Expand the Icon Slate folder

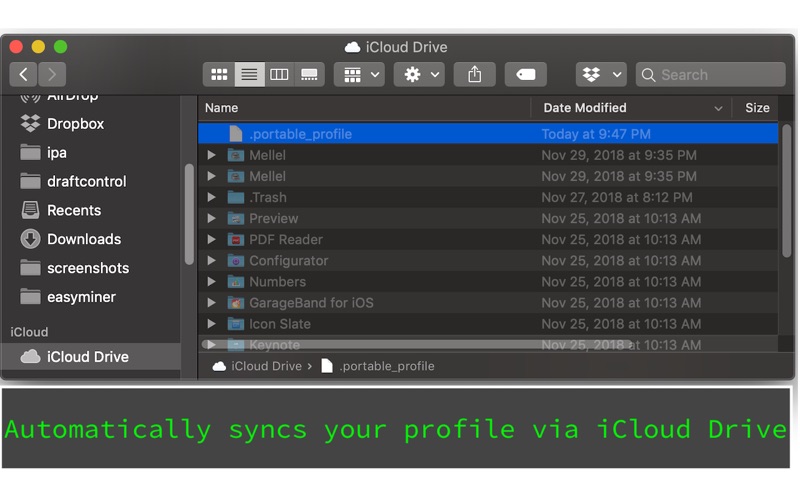tap(211, 323)
